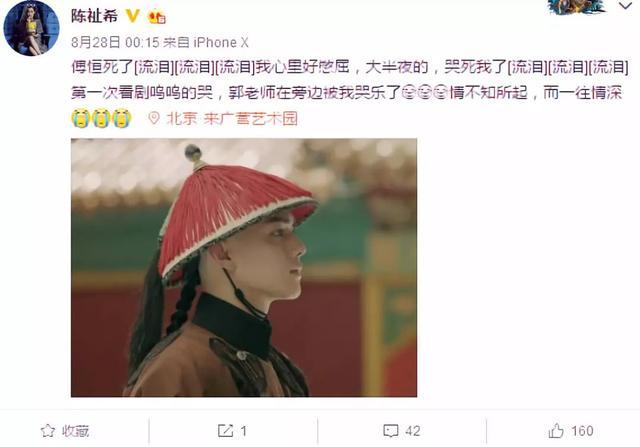Open comments via the speech bubble icon
Viewport: 640px width, 447px height.
391,431
